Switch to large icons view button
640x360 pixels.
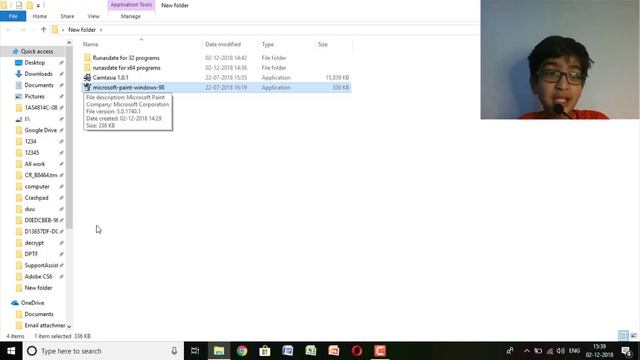[633, 336]
